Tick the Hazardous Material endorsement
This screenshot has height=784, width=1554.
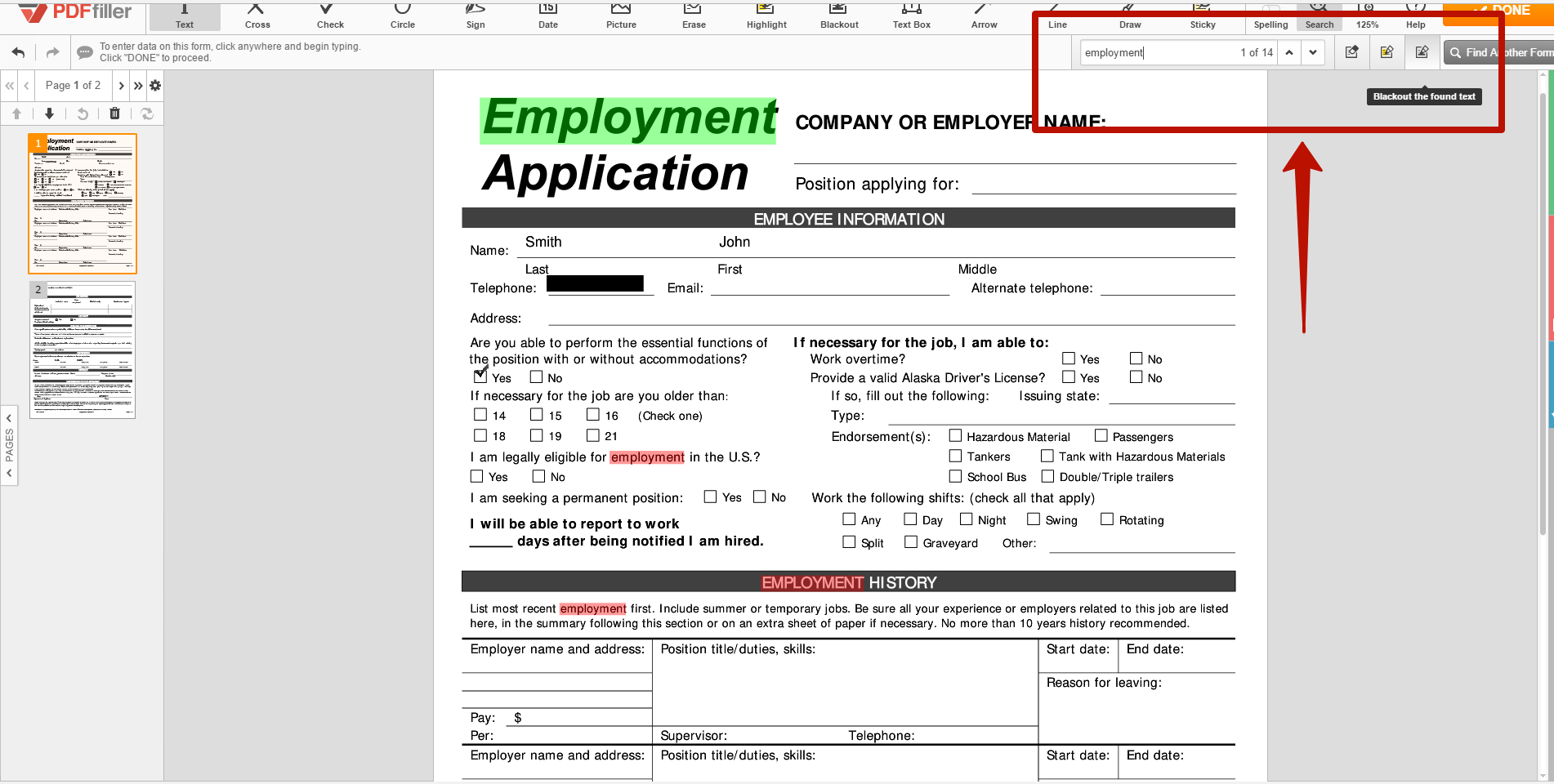pyautogui.click(x=955, y=435)
